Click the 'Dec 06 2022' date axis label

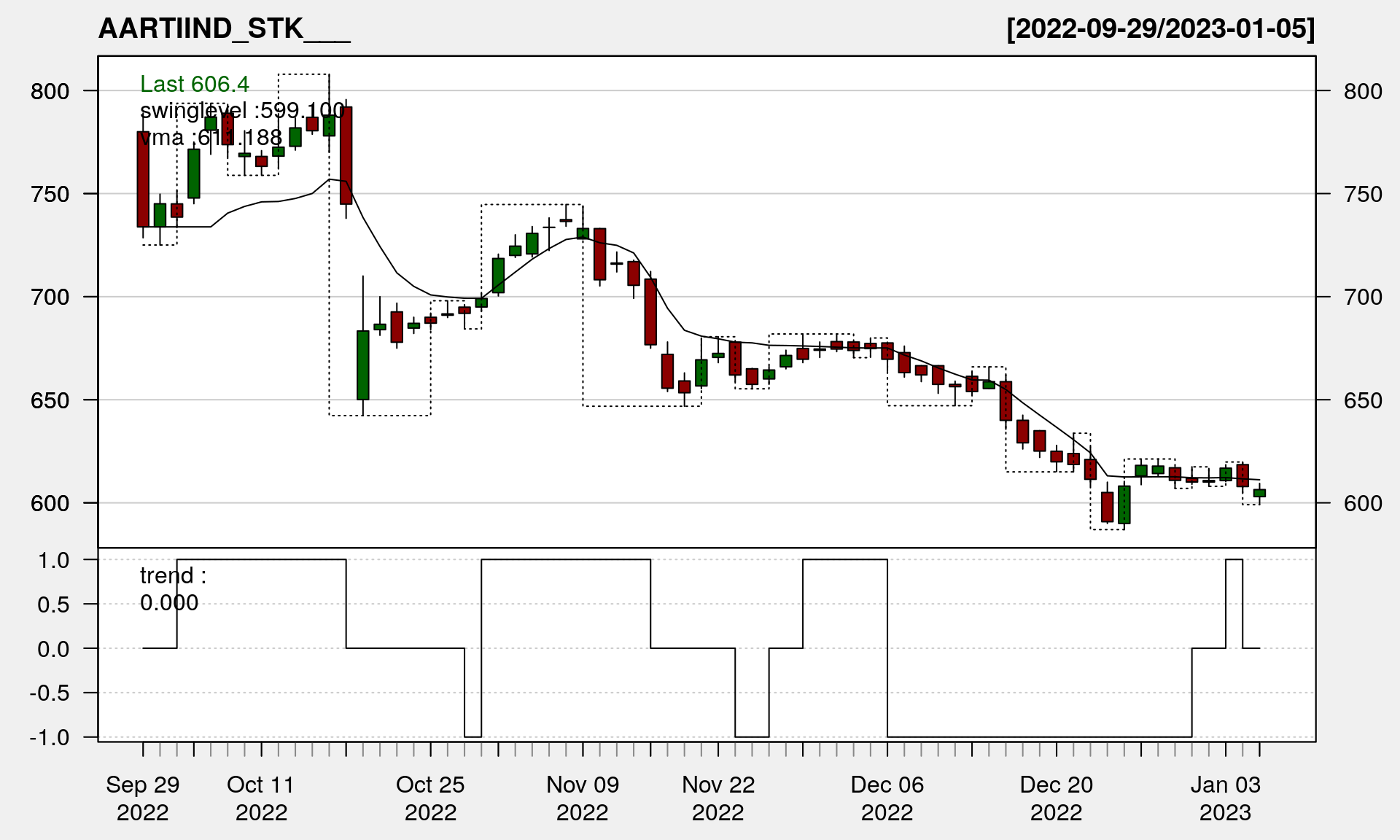[887, 798]
